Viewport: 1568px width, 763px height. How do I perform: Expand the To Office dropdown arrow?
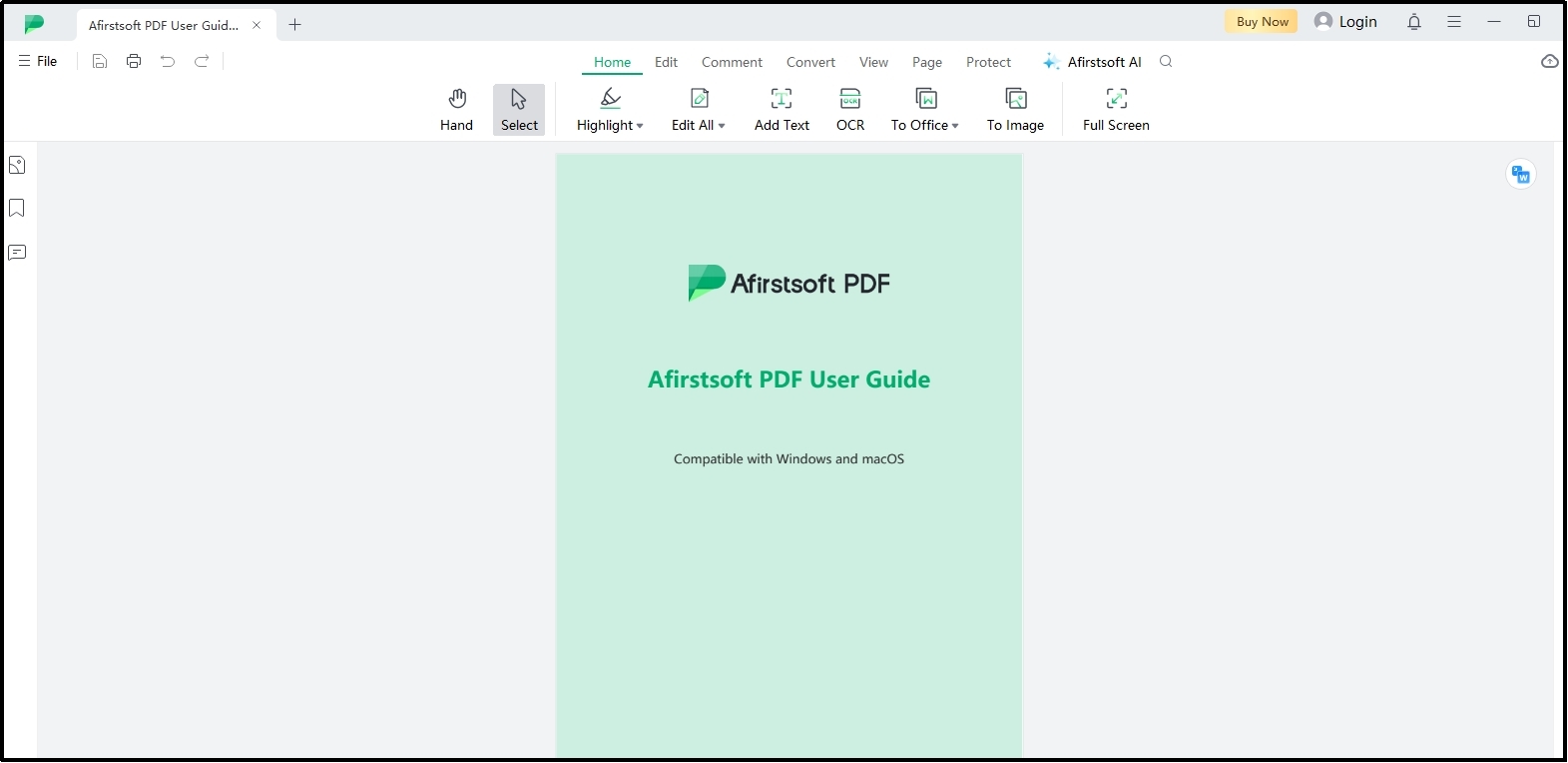click(x=955, y=126)
